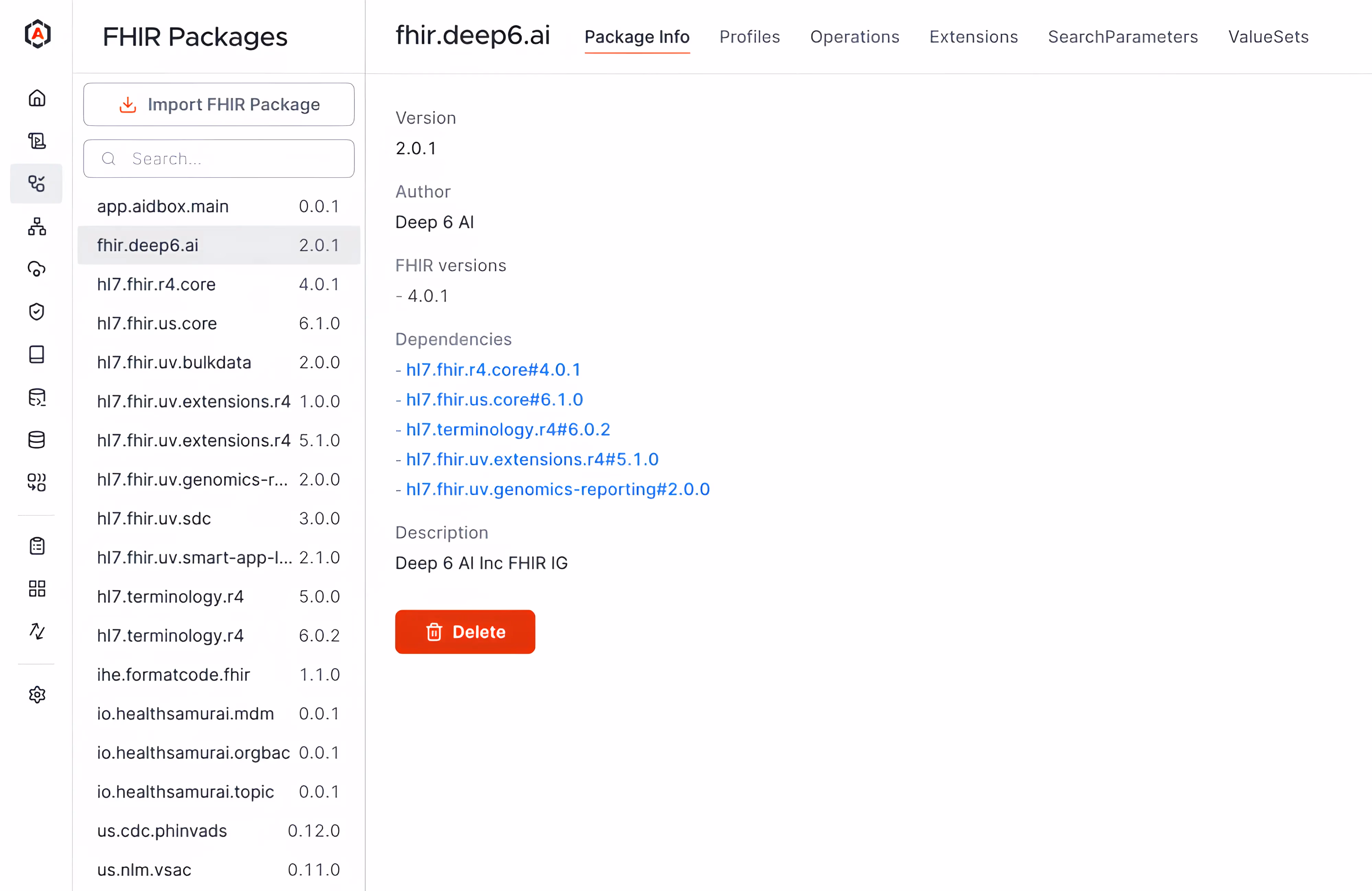The height and width of the screenshot is (891, 1372).
Task: Click the cloud icon in sidebar
Action: (x=37, y=269)
